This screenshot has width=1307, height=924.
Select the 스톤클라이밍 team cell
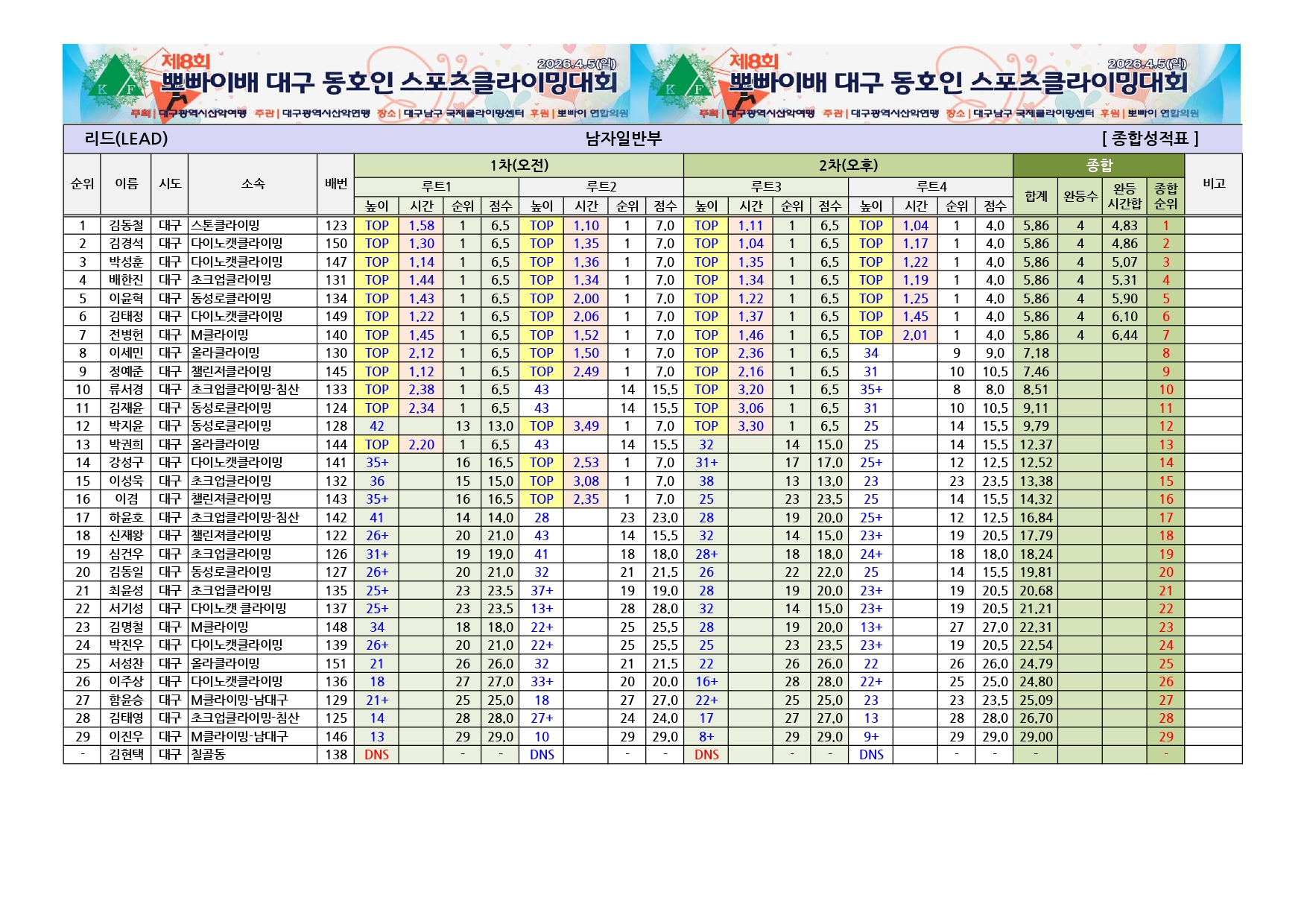(x=226, y=225)
